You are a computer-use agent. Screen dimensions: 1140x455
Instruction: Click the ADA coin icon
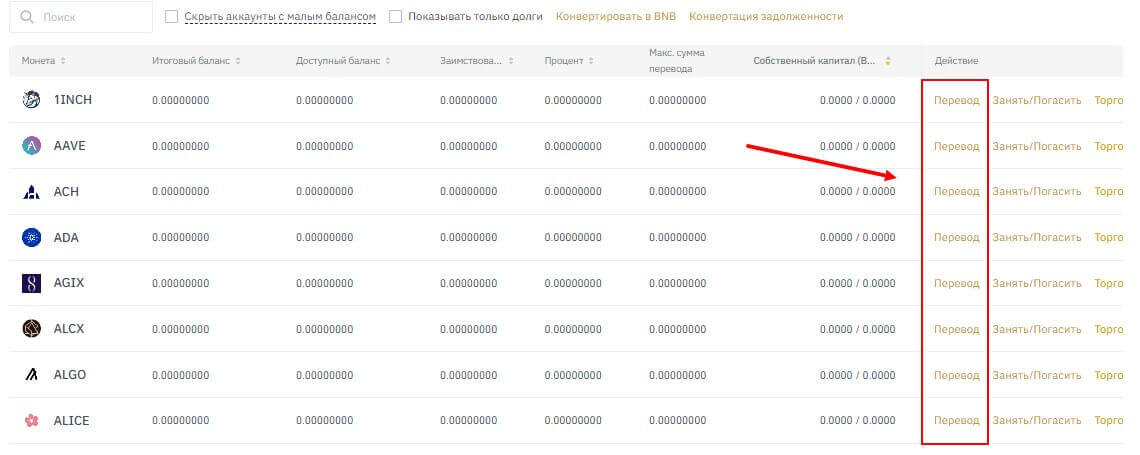click(x=31, y=238)
